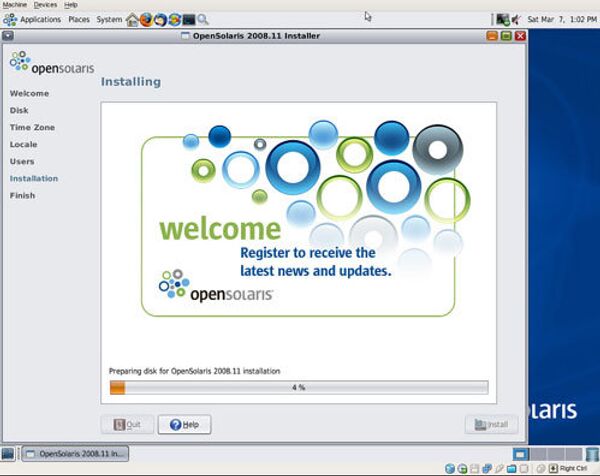The width and height of the screenshot is (600, 476).
Task: Launch Firefox from the panel
Action: [146, 20]
